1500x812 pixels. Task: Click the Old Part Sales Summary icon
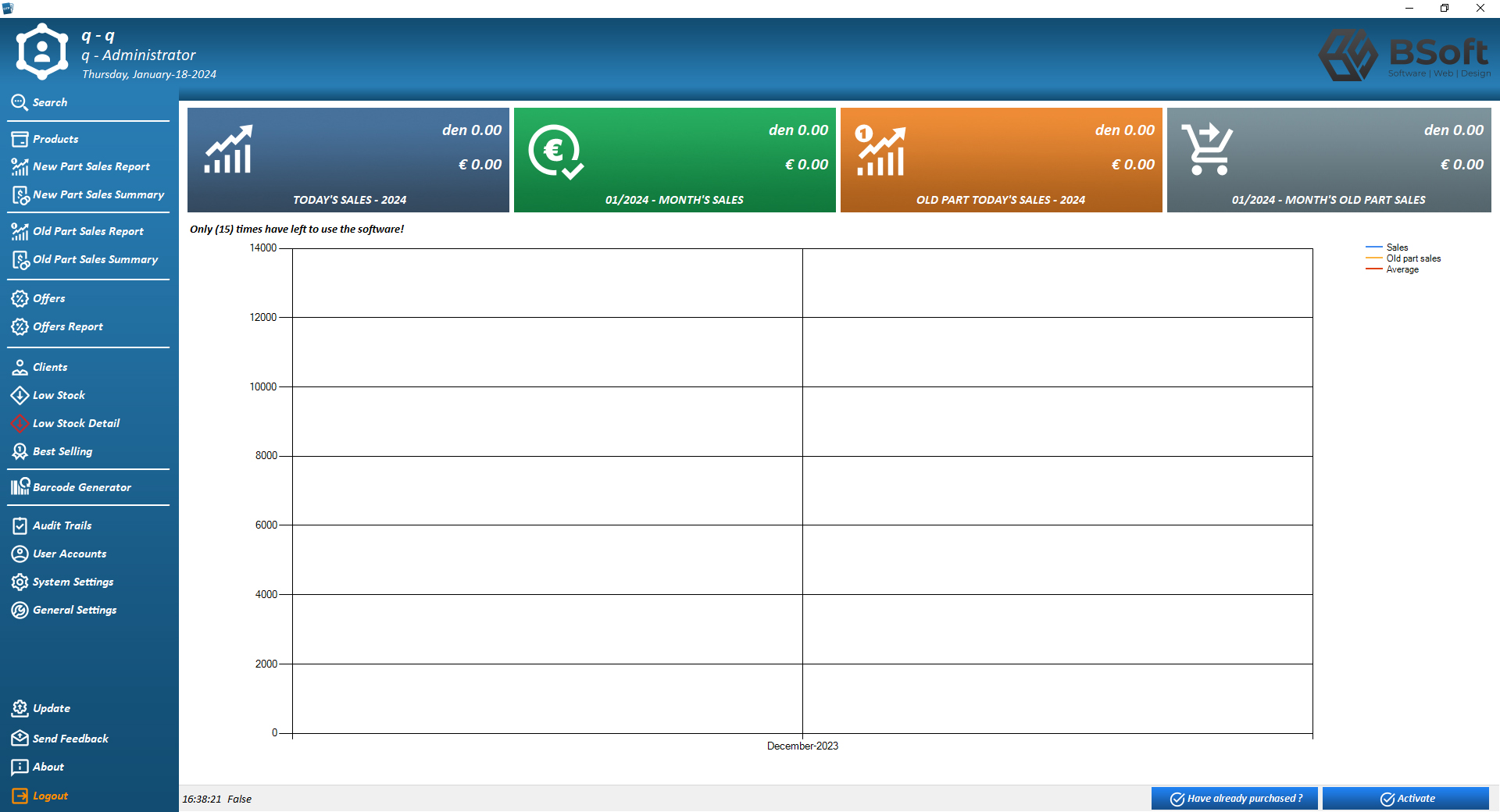point(20,259)
